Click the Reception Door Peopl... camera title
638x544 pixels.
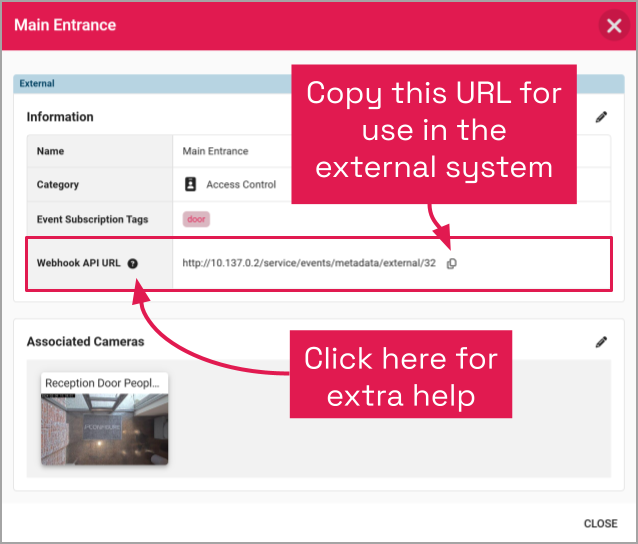tap(102, 383)
